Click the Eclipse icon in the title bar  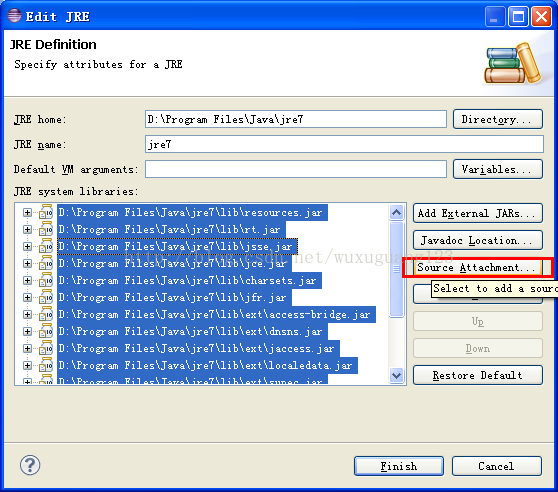coord(15,16)
